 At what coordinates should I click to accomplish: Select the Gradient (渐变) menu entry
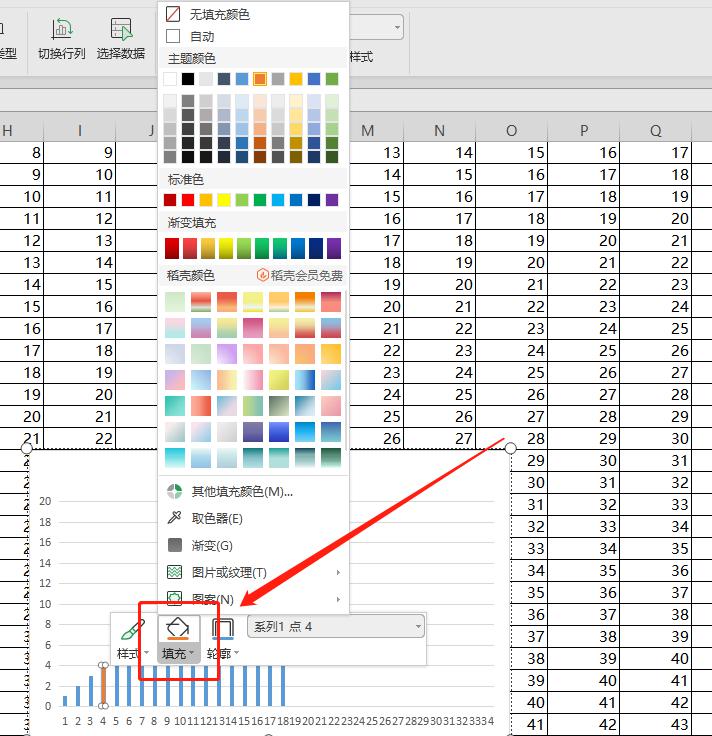pos(210,545)
